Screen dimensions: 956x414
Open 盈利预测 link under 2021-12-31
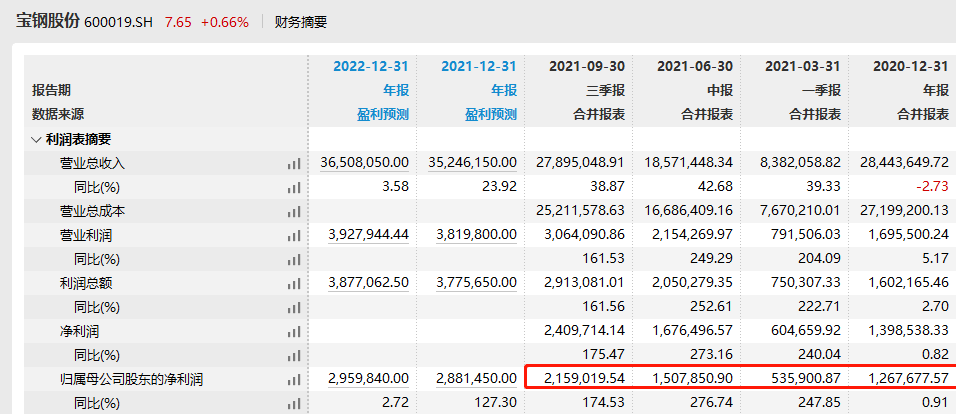pos(491,114)
